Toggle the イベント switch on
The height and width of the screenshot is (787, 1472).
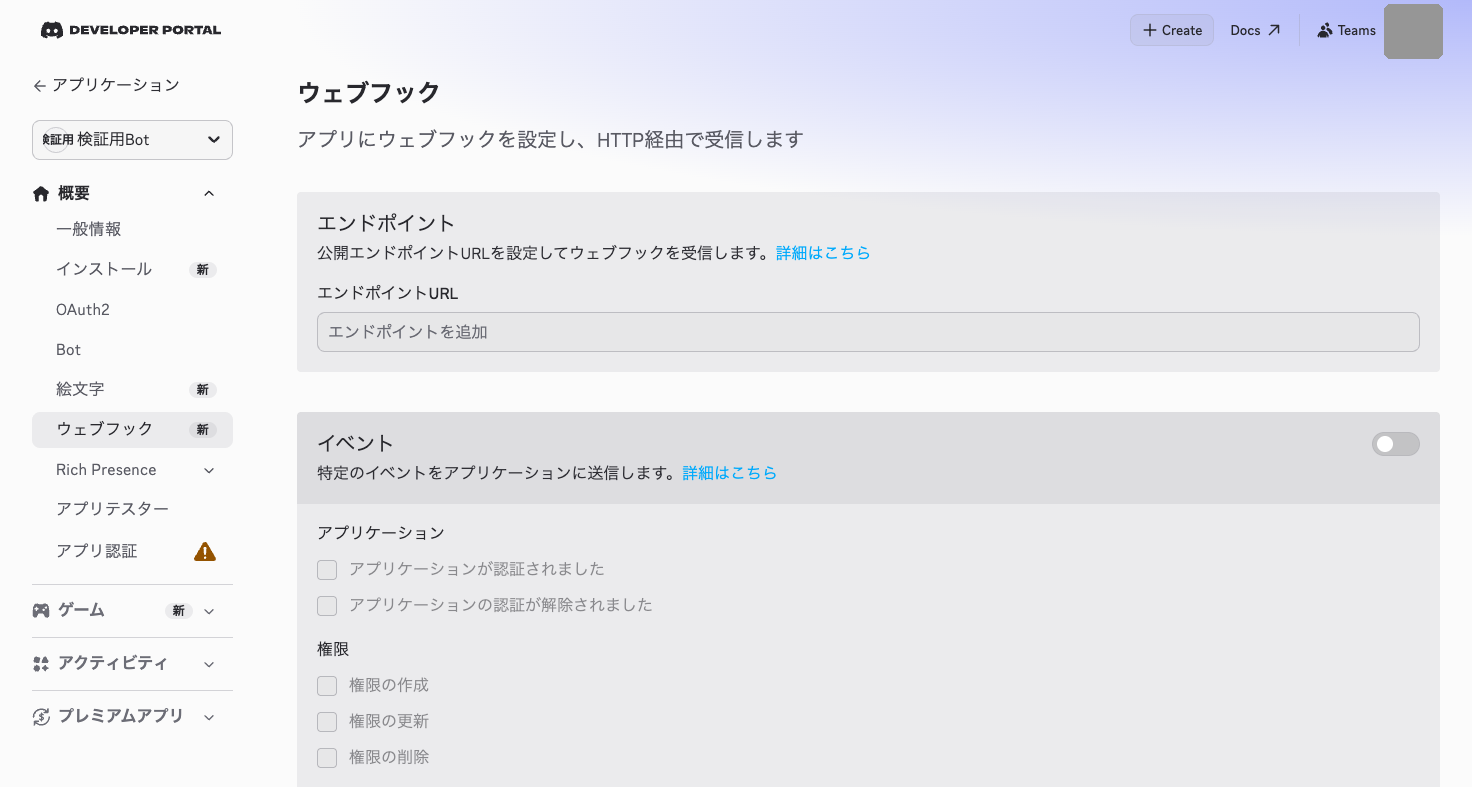[x=1396, y=444]
